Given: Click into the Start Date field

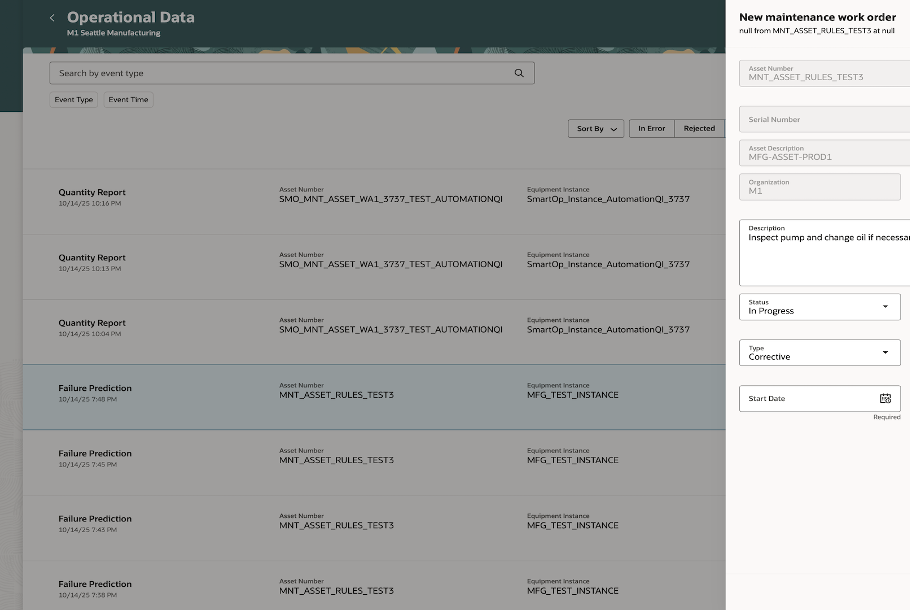Looking at the screenshot, I should coord(819,399).
